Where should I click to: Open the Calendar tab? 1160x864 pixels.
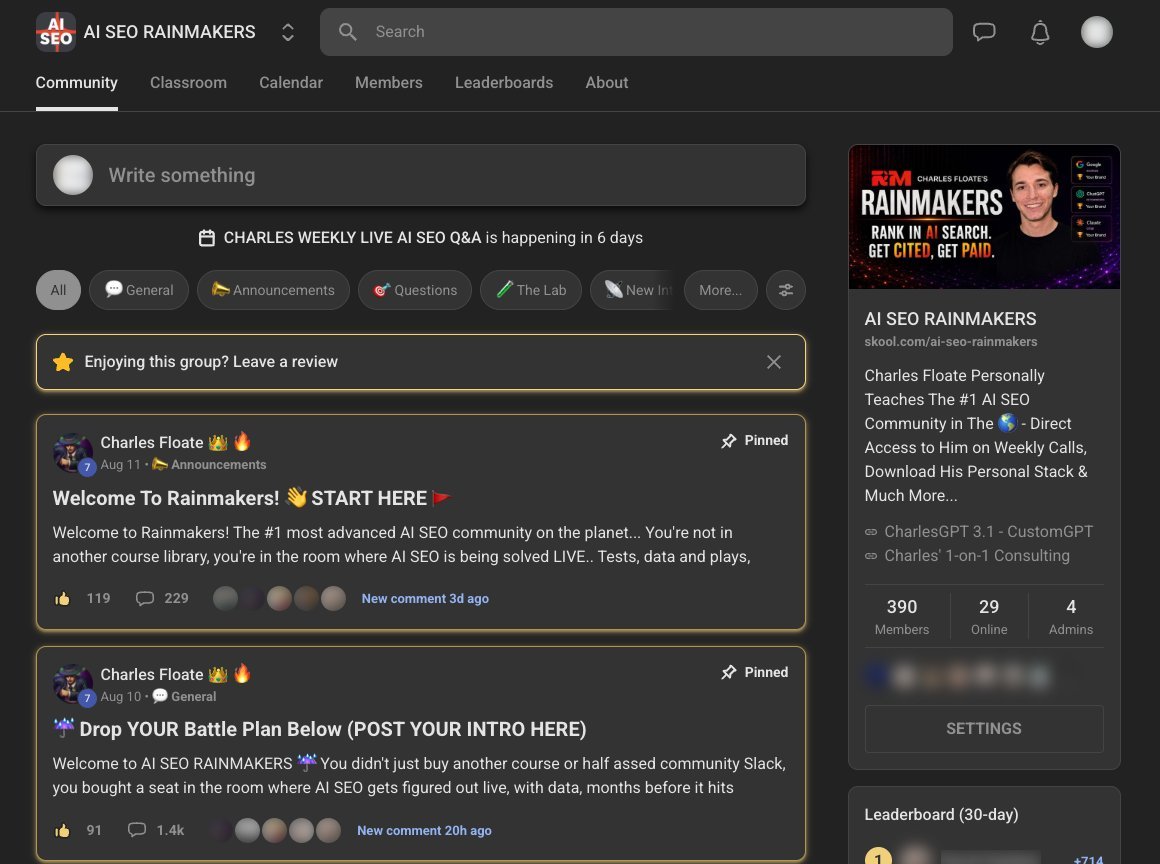[291, 83]
